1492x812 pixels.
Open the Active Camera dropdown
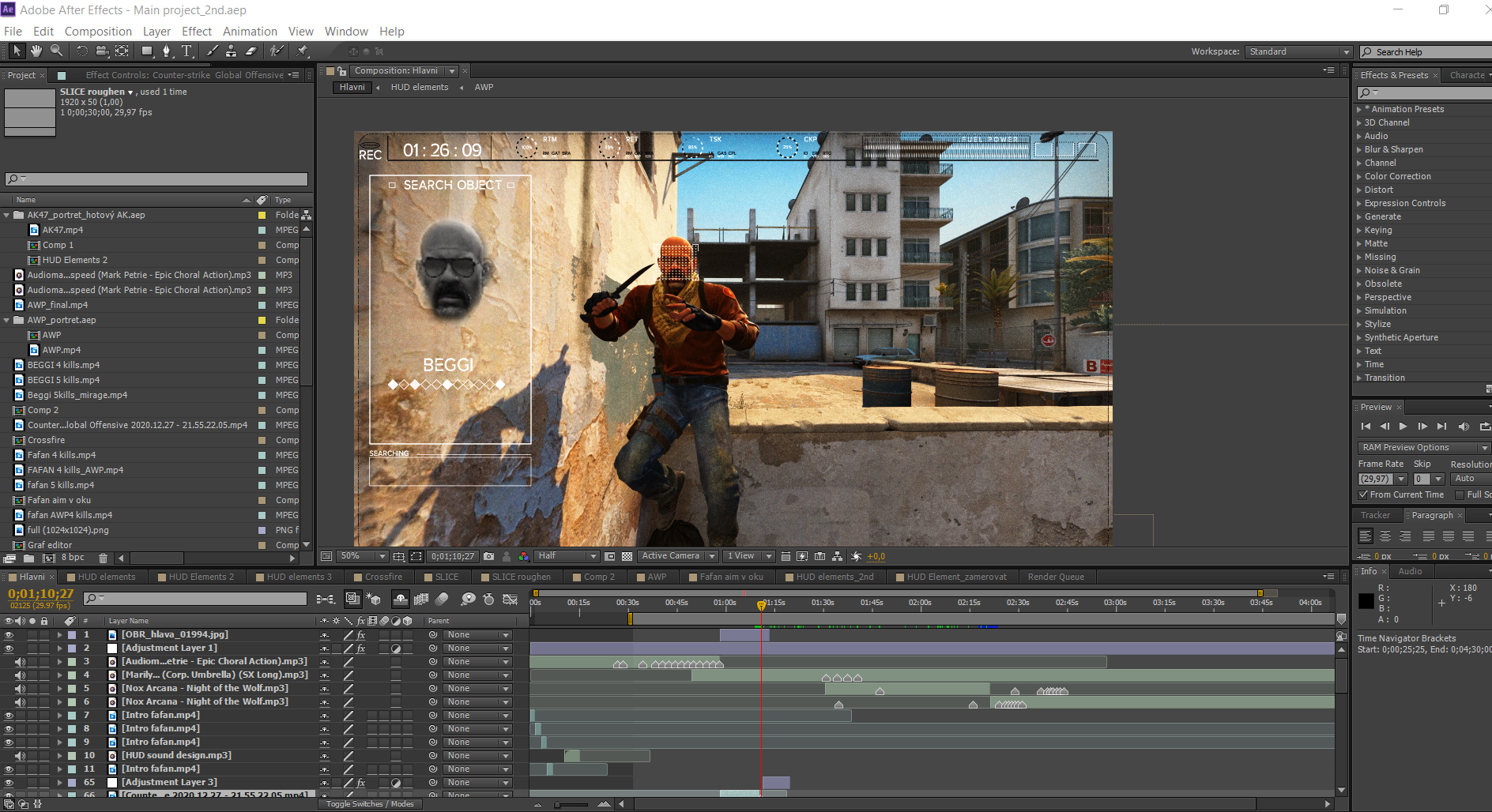coord(678,556)
